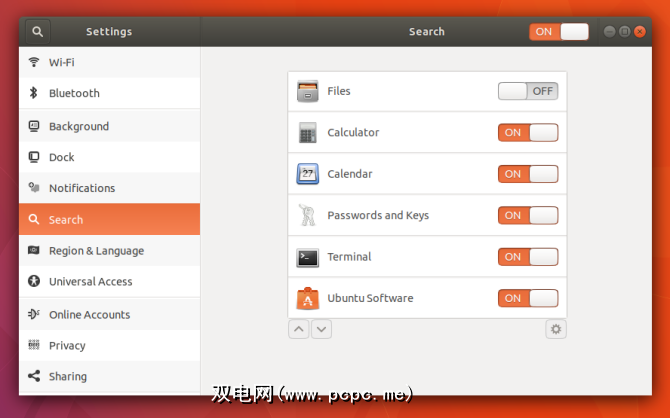Switch off the Ubuntu Software toggle
The width and height of the screenshot is (670, 418).
coord(528,298)
